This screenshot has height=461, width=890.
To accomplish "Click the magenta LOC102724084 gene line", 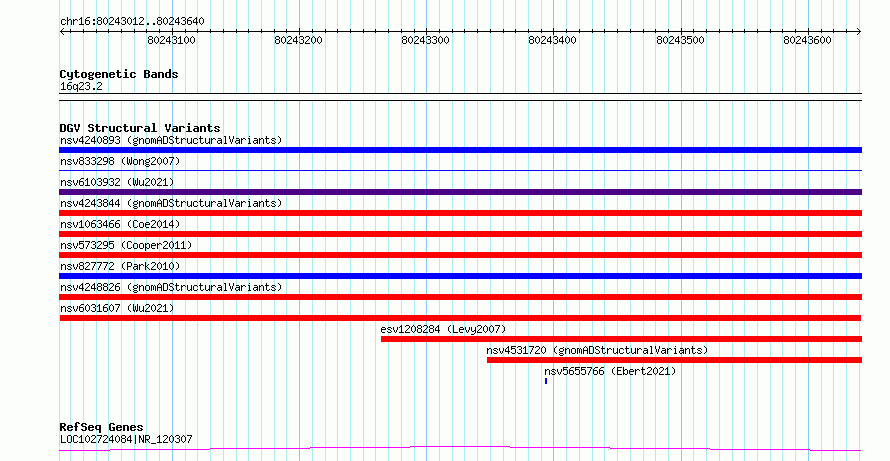I will [460, 449].
